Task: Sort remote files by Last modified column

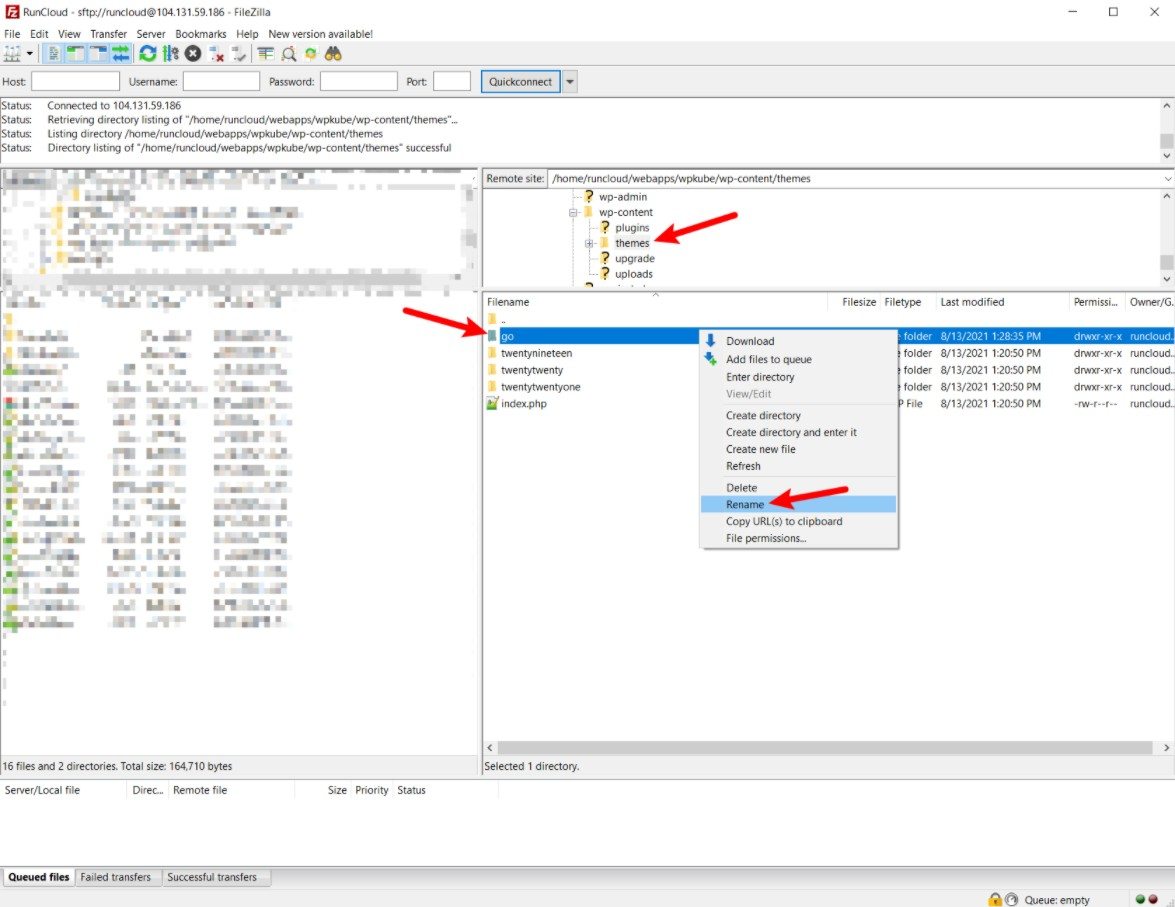Action: [x=1003, y=302]
